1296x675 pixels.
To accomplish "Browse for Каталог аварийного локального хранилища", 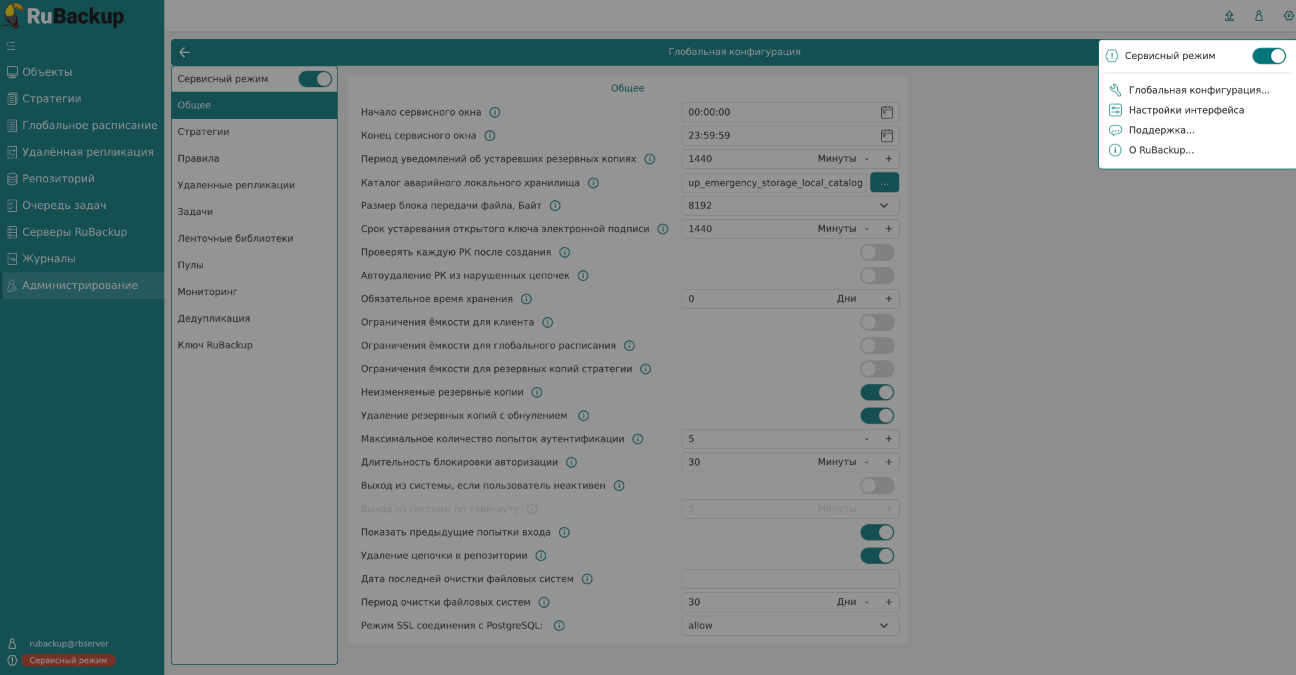I will [884, 182].
